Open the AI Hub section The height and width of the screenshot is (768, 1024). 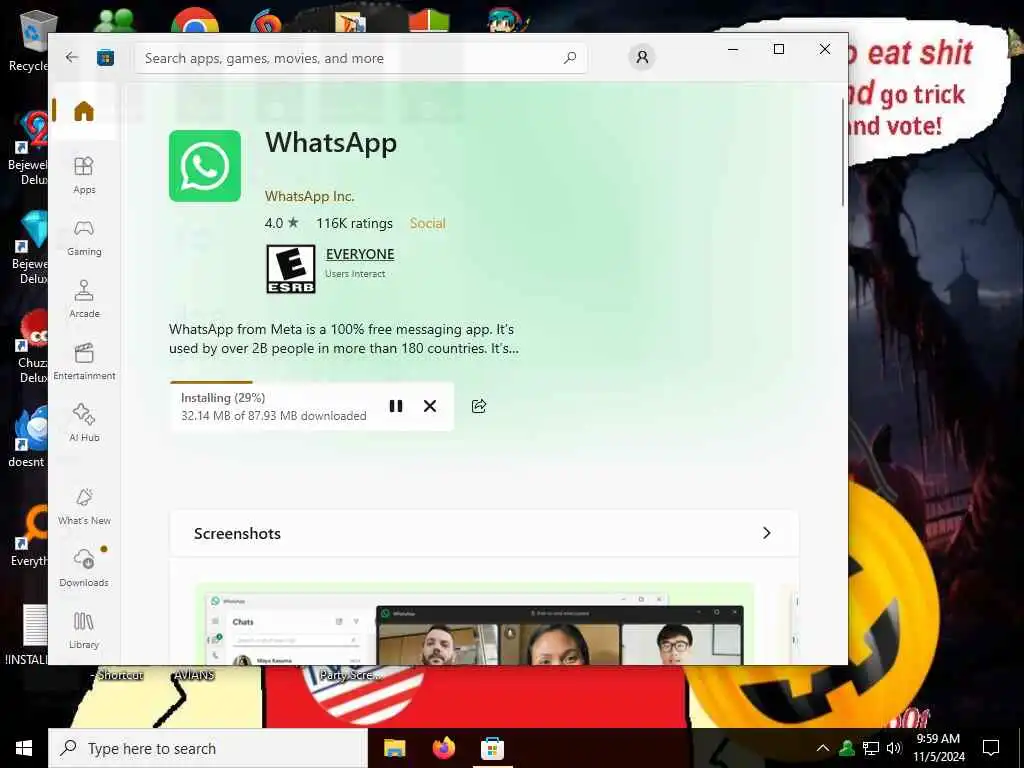(x=84, y=423)
